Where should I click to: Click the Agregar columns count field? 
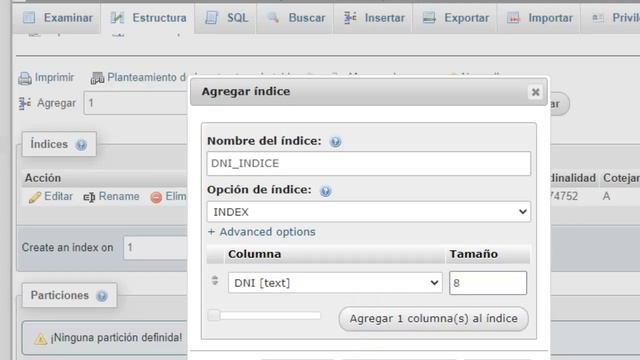coord(136,103)
